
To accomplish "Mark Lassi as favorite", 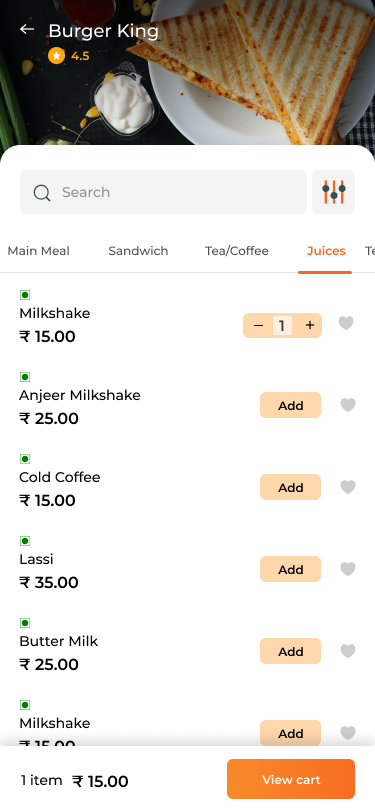I will pyautogui.click(x=348, y=569).
